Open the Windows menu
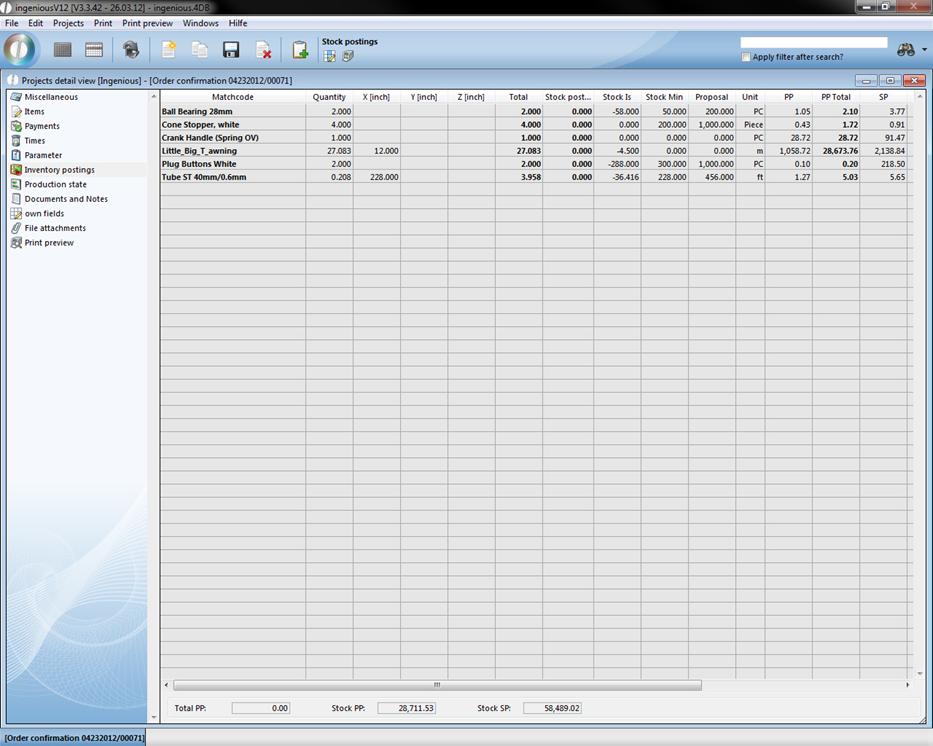933x746 pixels. [200, 23]
